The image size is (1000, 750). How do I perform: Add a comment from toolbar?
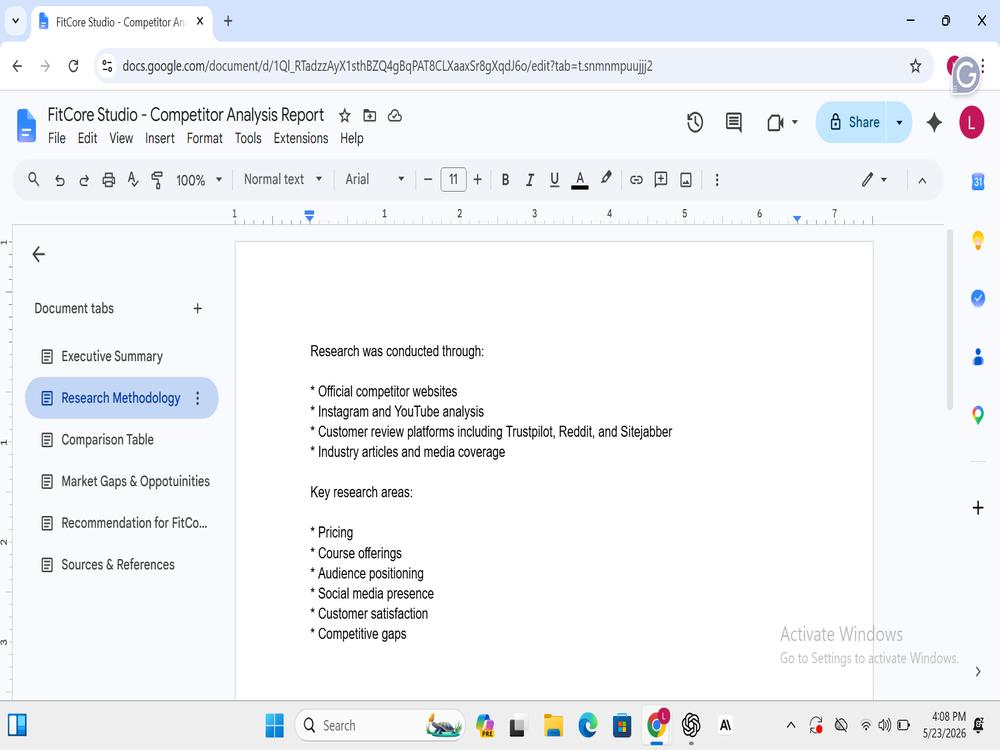pos(661,179)
